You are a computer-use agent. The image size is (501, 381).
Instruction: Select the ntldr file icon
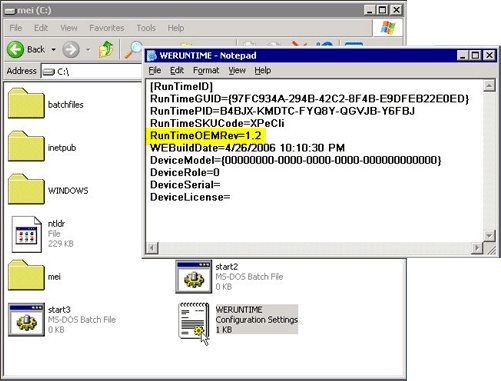click(26, 234)
